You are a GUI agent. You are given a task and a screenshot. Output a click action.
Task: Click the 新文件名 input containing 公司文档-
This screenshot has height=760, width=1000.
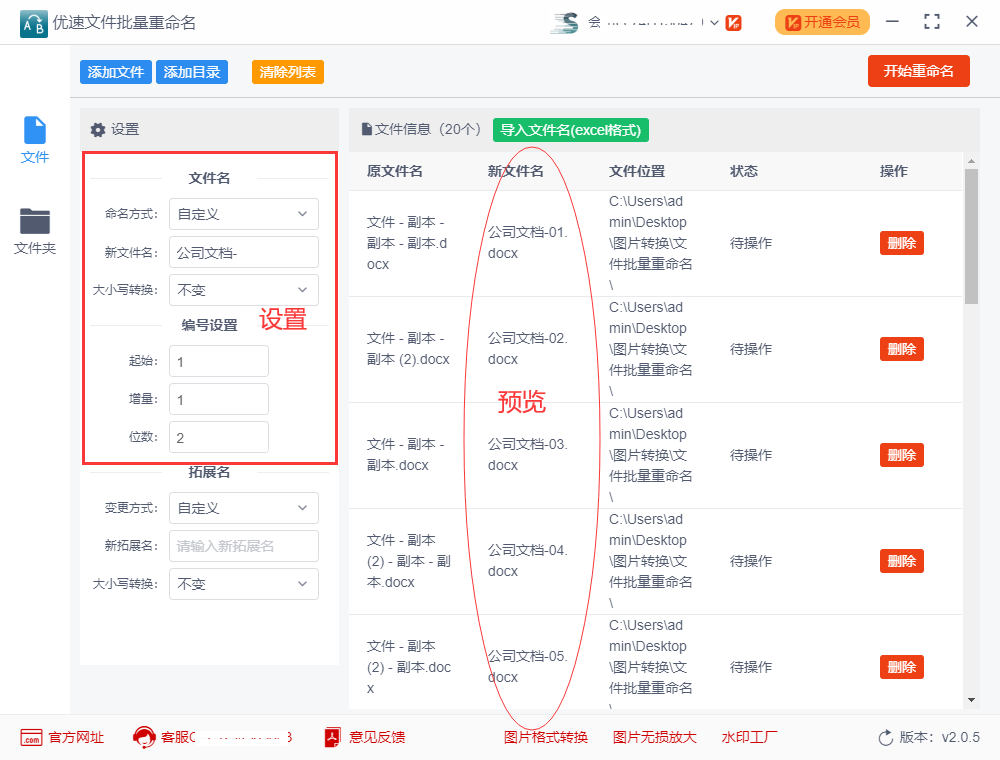pos(244,252)
